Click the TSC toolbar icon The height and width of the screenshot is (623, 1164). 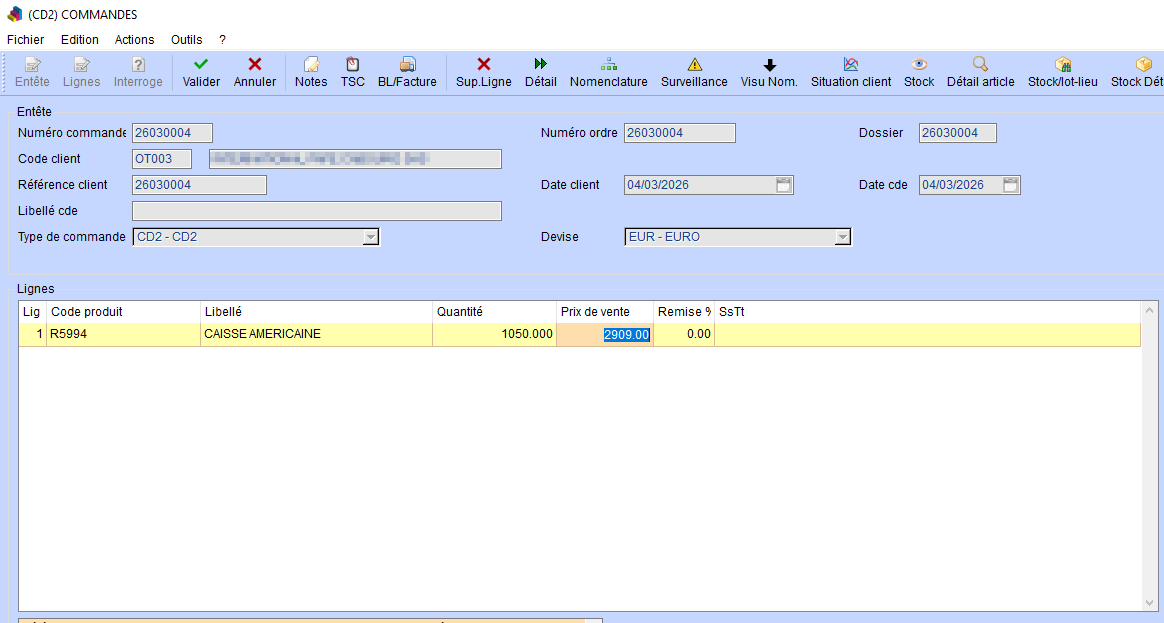click(352, 64)
